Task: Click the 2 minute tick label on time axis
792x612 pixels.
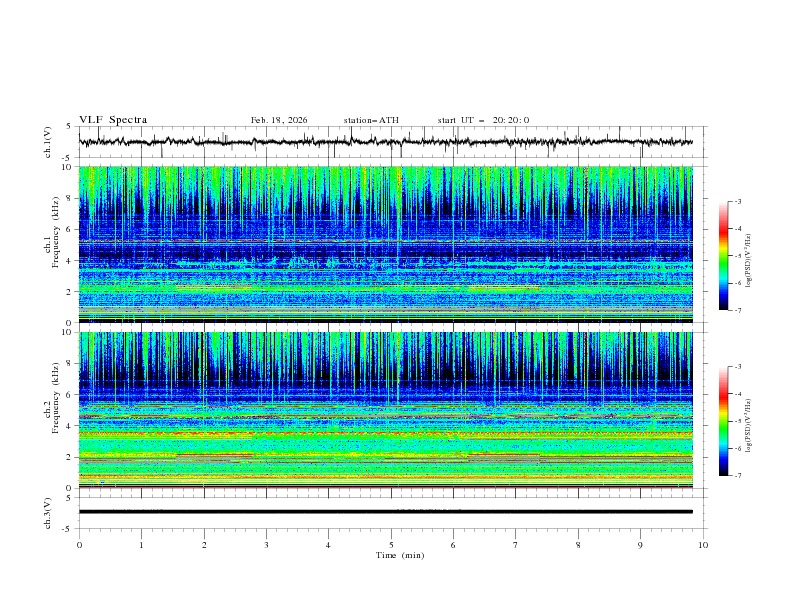Action: [204, 544]
